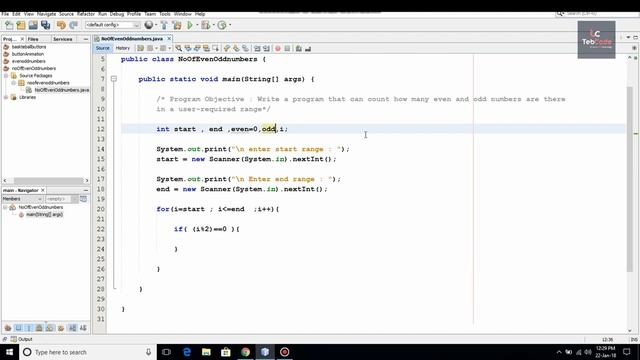This screenshot has height=360, width=640.
Task: Open the Output window button
Action: (x=22, y=339)
